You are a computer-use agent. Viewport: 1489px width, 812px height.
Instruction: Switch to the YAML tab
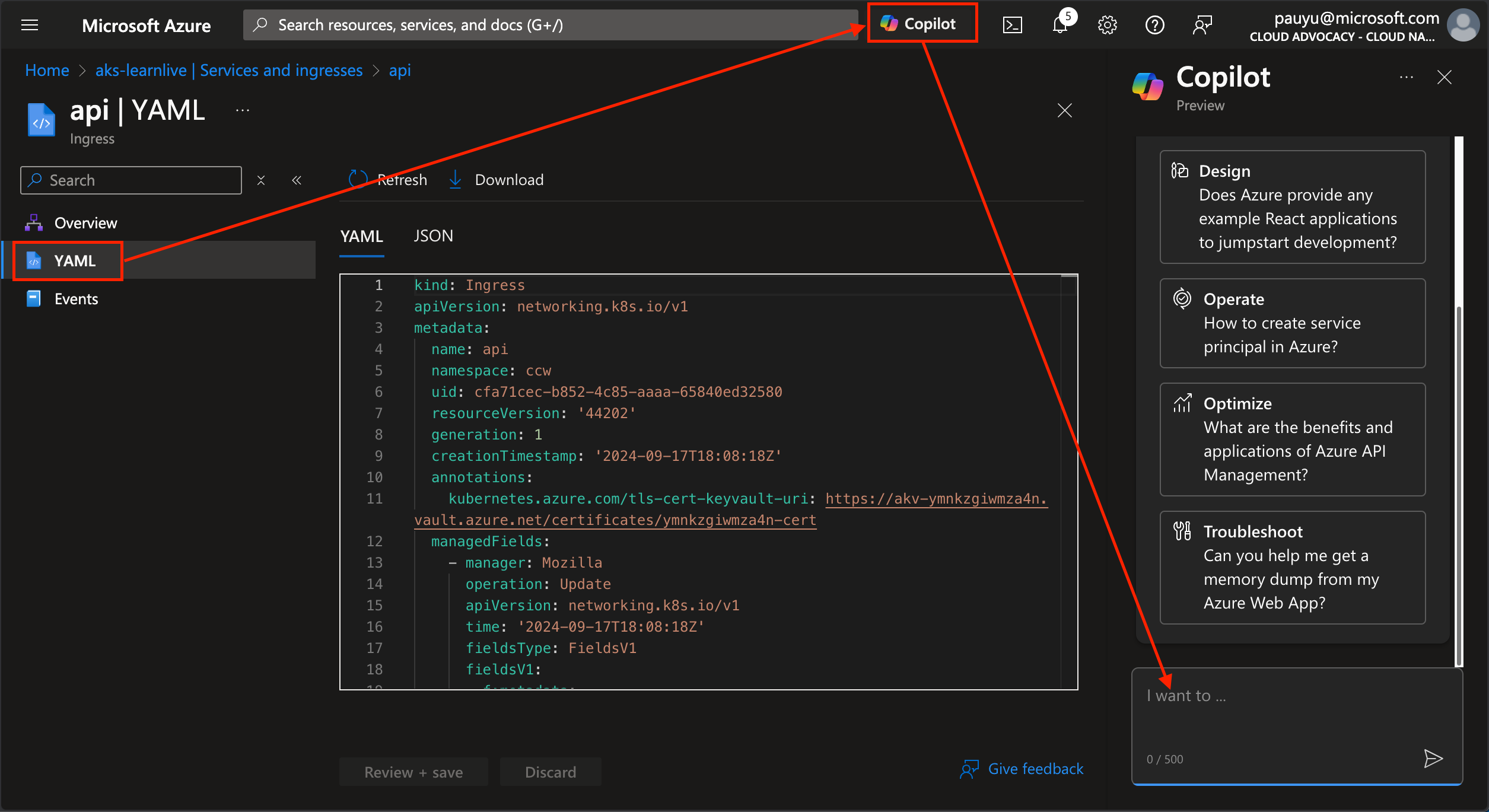(x=361, y=236)
